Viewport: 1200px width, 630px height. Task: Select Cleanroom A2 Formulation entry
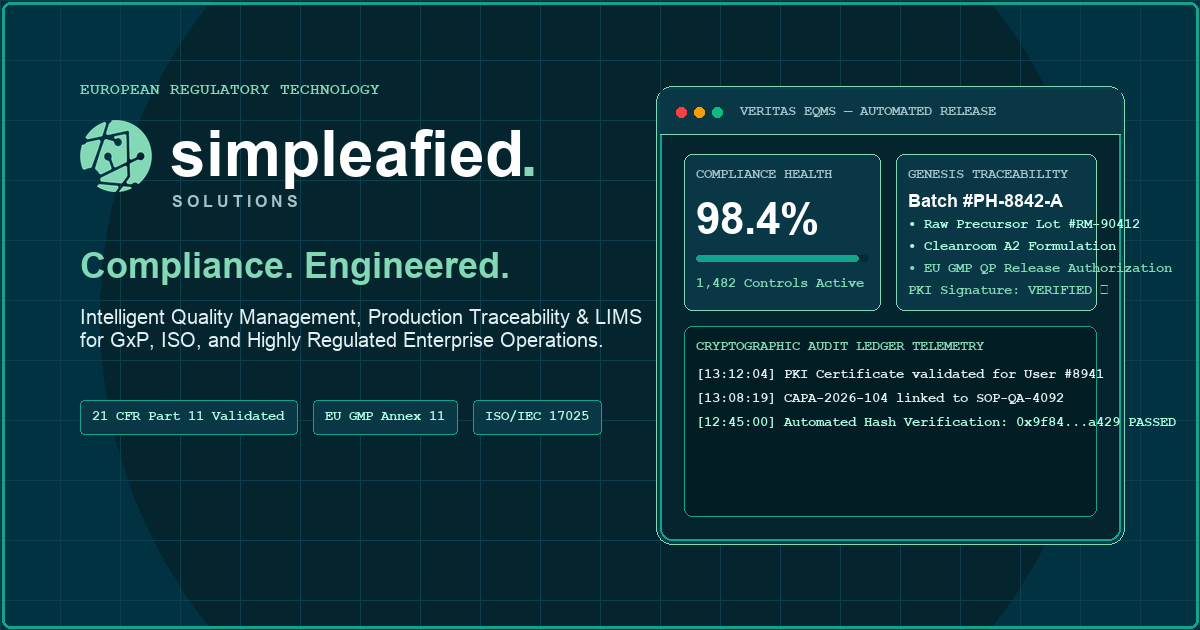pyautogui.click(x=1012, y=246)
